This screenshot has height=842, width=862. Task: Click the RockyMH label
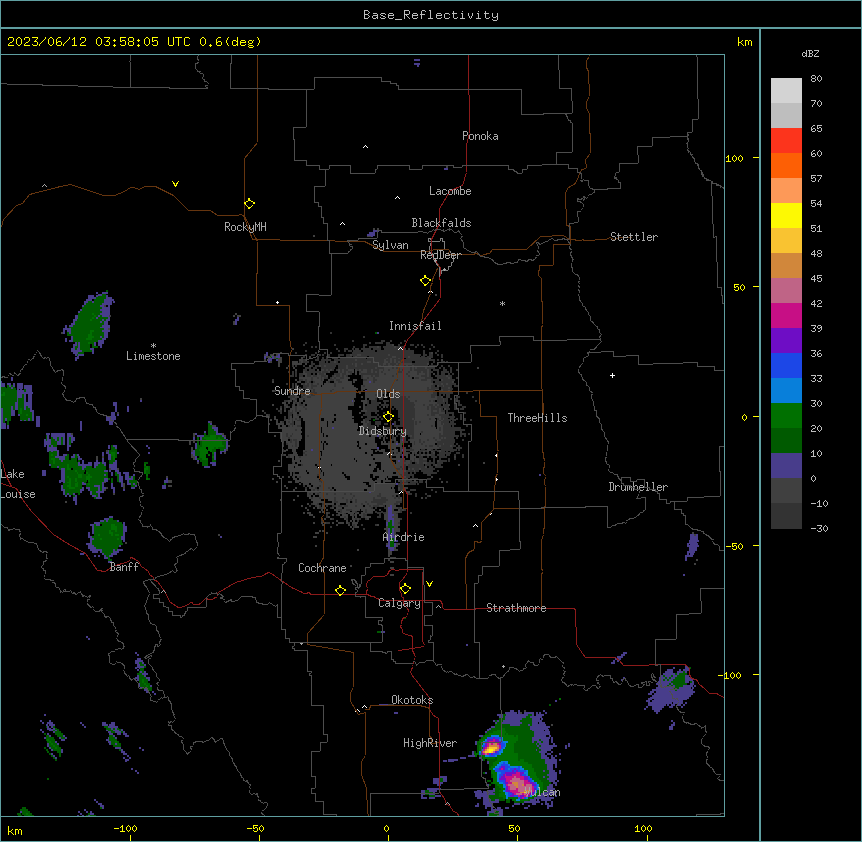click(x=245, y=227)
